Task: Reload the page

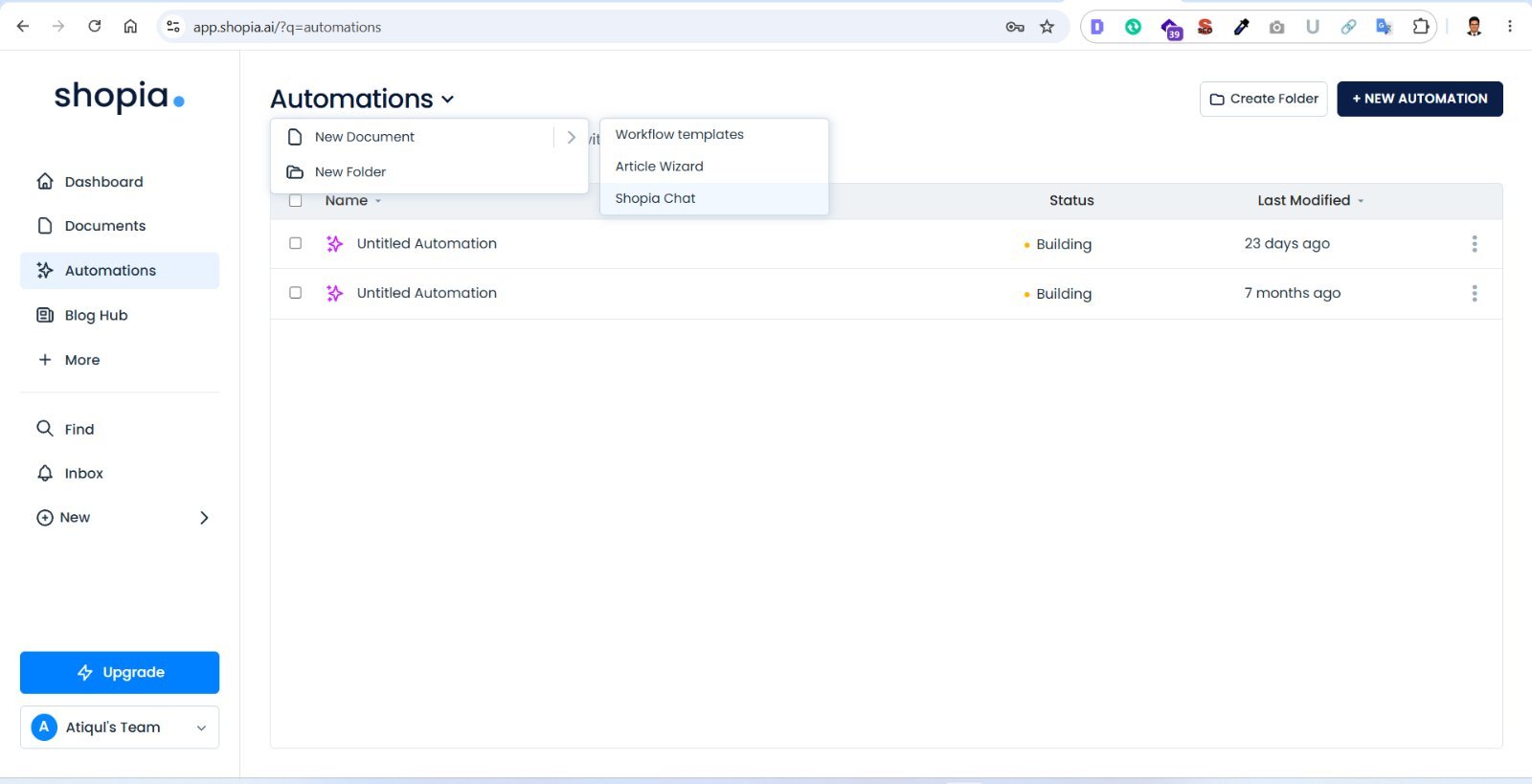Action: click(95, 27)
